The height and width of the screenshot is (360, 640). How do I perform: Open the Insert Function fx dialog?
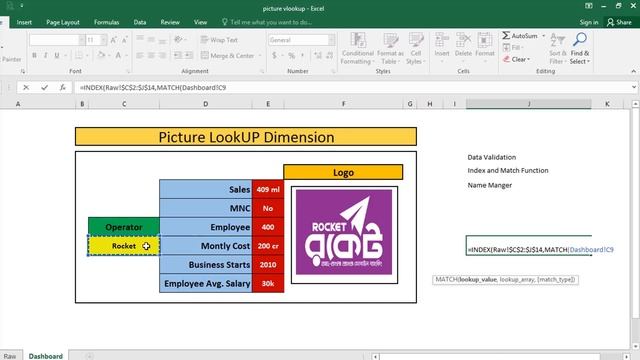pos(62,87)
